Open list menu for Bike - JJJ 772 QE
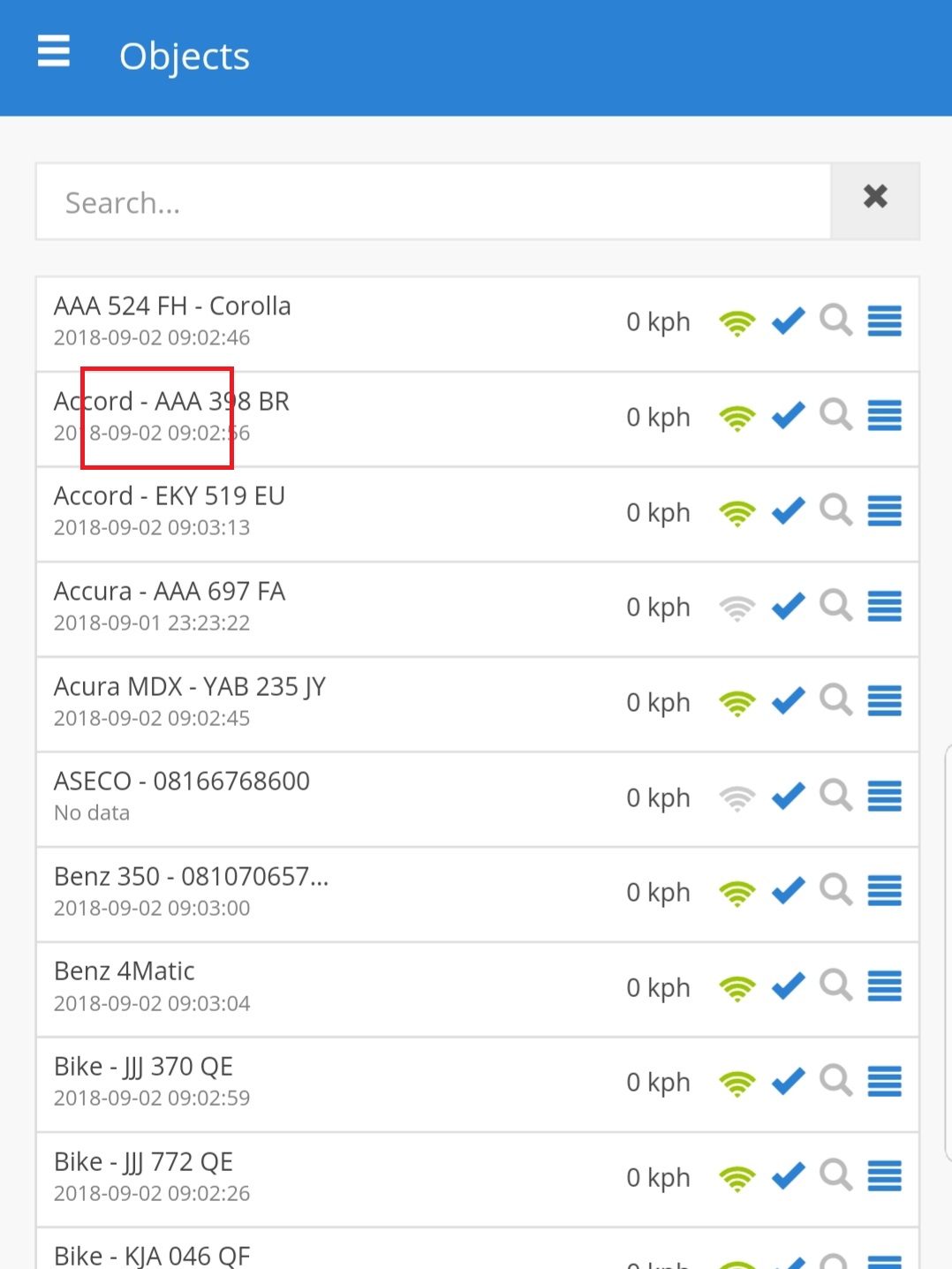The image size is (952, 1269). [x=884, y=1176]
